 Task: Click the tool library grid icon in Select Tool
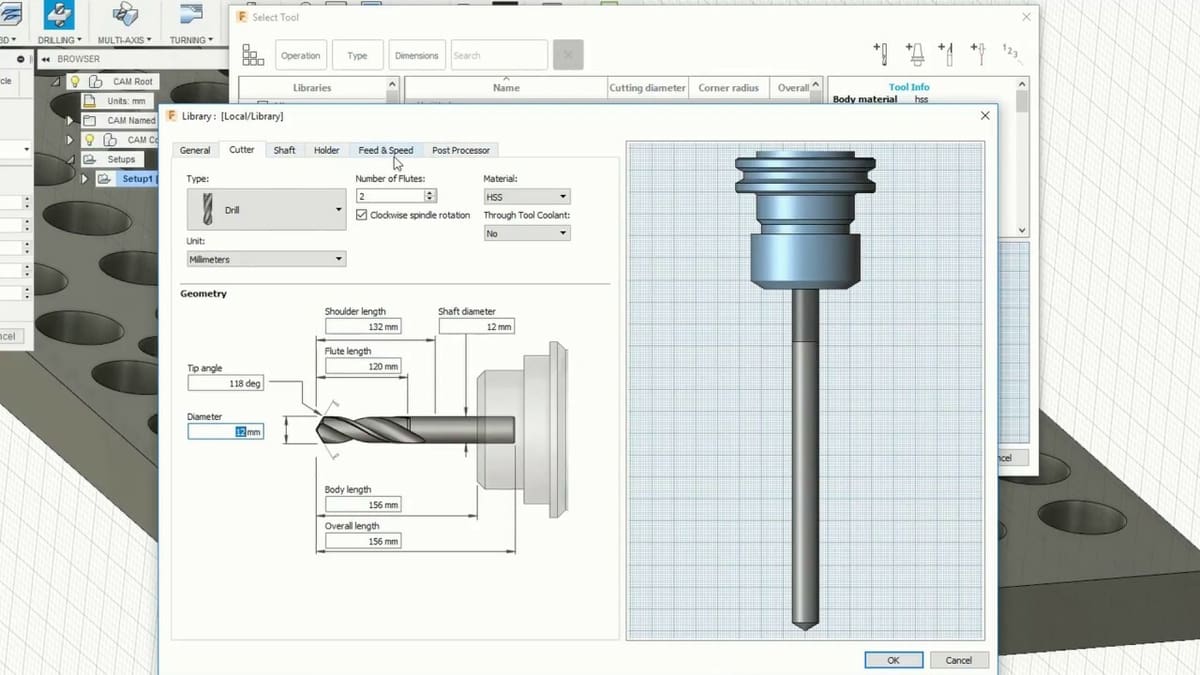point(253,55)
